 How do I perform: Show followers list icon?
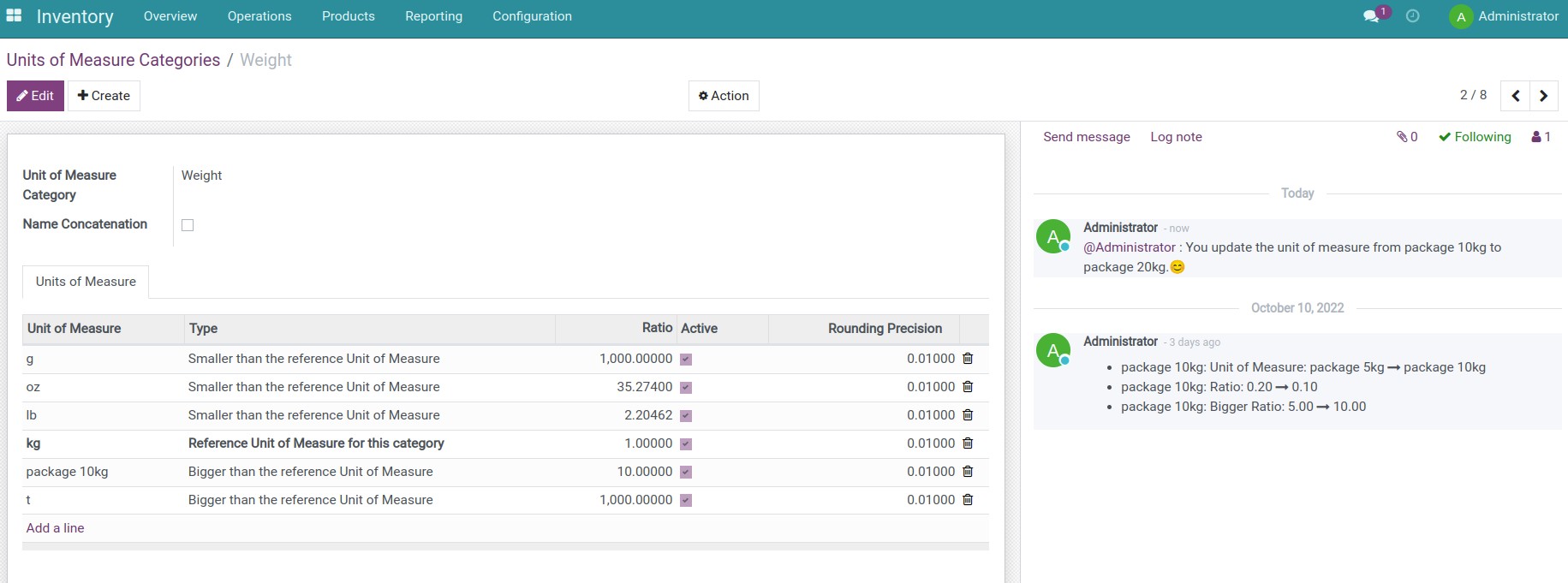tap(1541, 137)
